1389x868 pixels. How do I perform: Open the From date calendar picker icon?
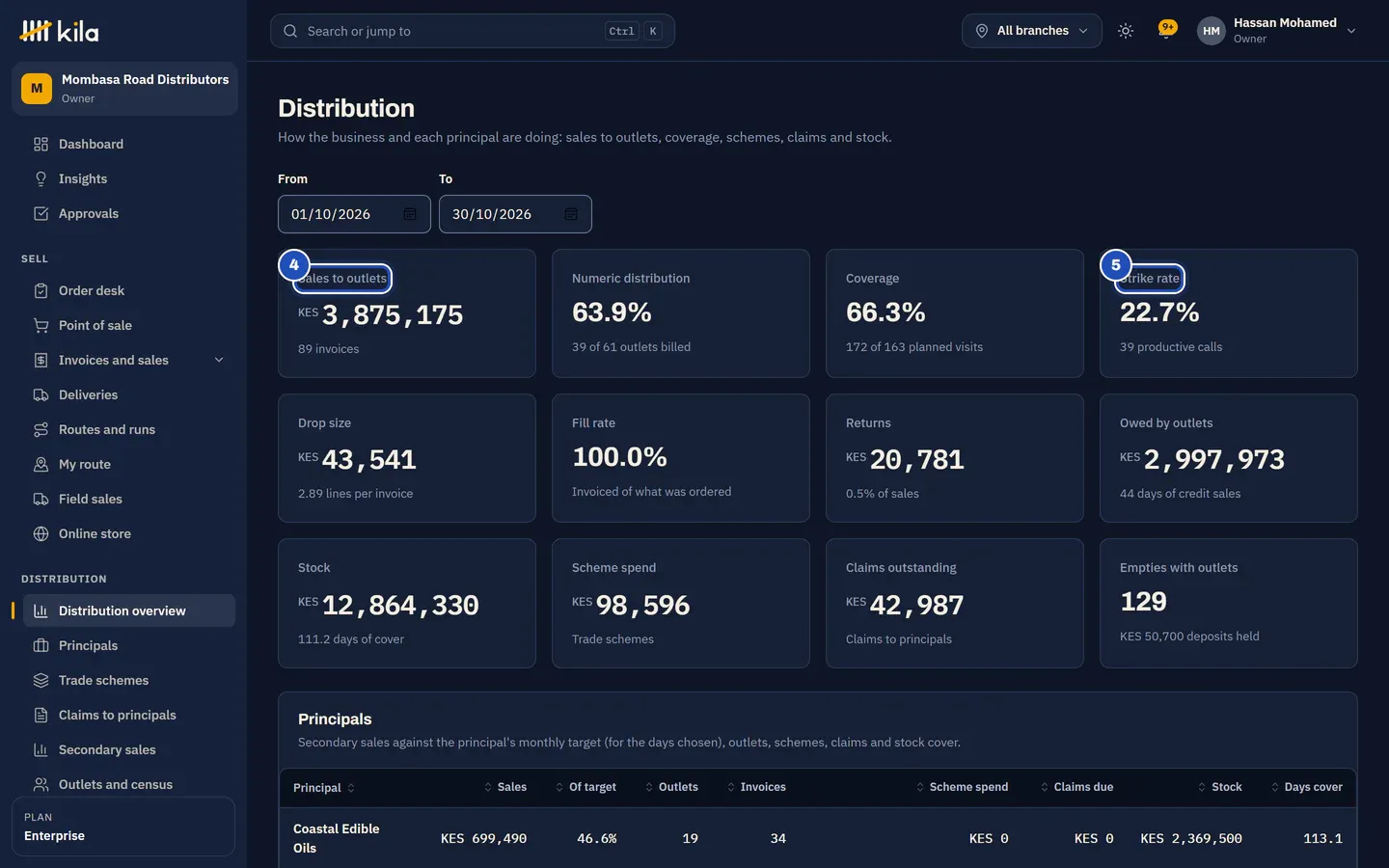pyautogui.click(x=410, y=214)
